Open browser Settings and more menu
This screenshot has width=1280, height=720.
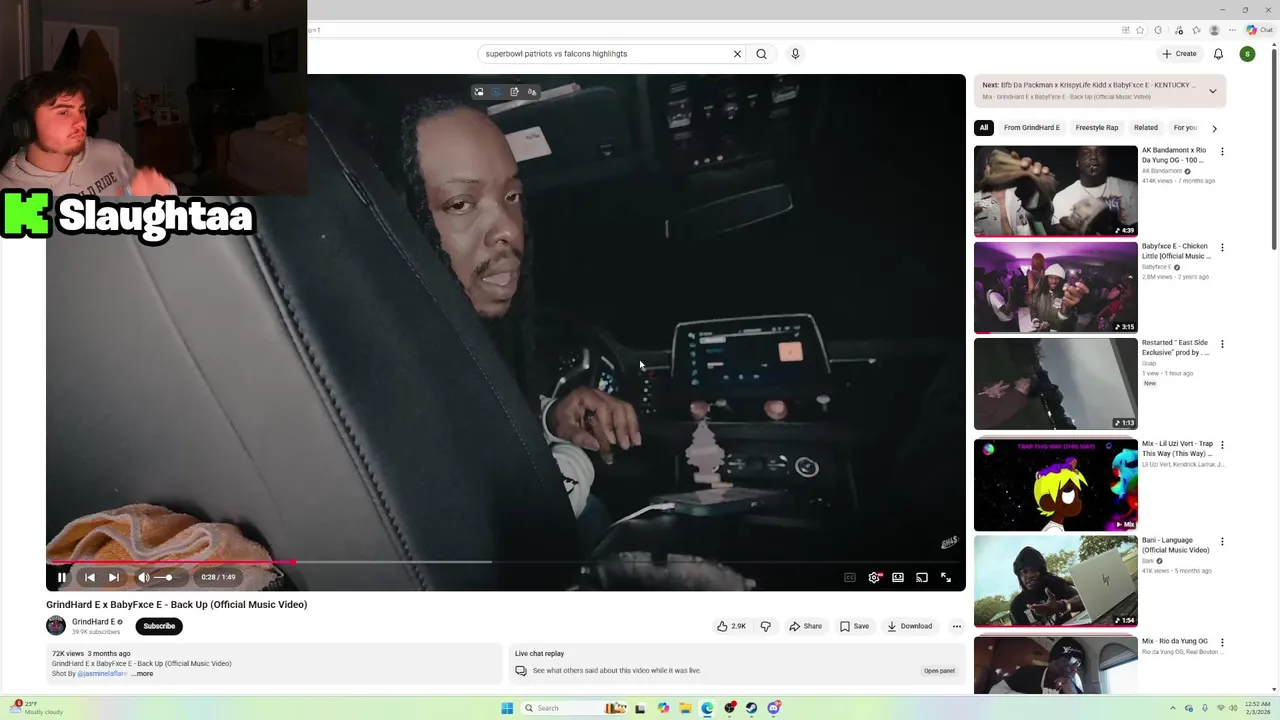pyautogui.click(x=1233, y=30)
